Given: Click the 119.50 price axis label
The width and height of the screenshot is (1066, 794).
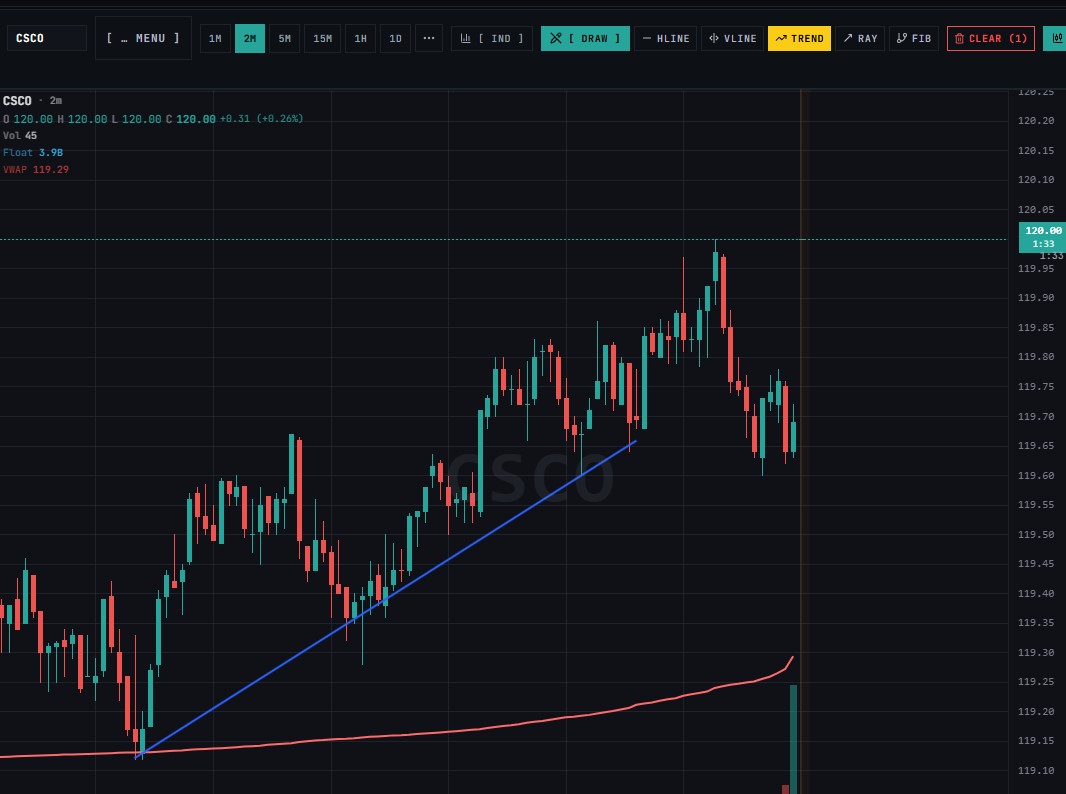Looking at the screenshot, I should tap(1036, 534).
